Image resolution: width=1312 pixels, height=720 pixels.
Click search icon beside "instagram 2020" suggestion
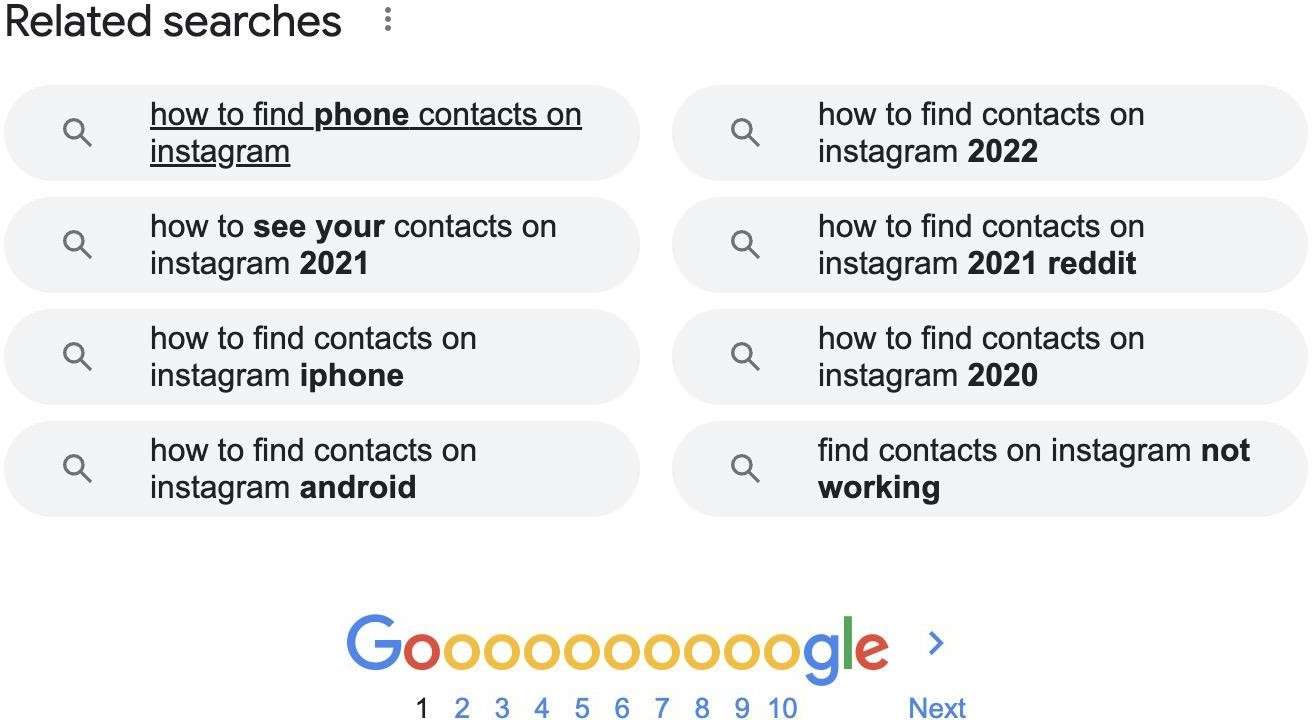745,356
